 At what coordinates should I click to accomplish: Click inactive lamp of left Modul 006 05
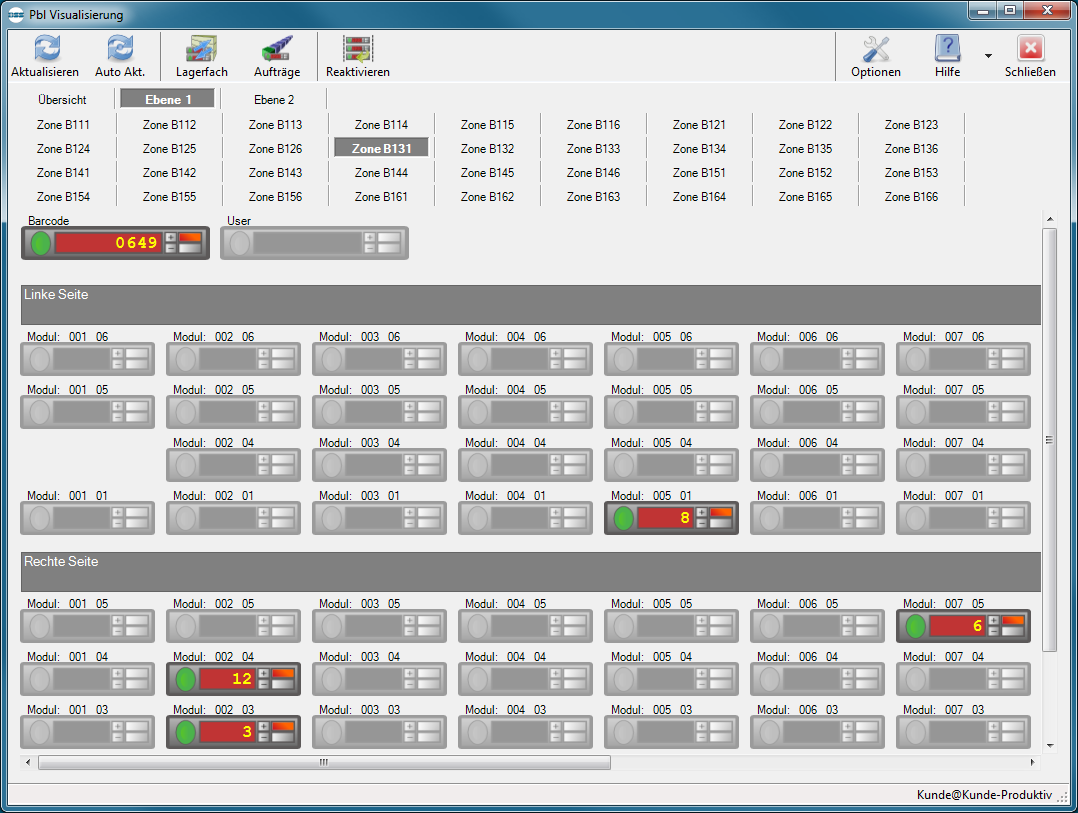769,412
